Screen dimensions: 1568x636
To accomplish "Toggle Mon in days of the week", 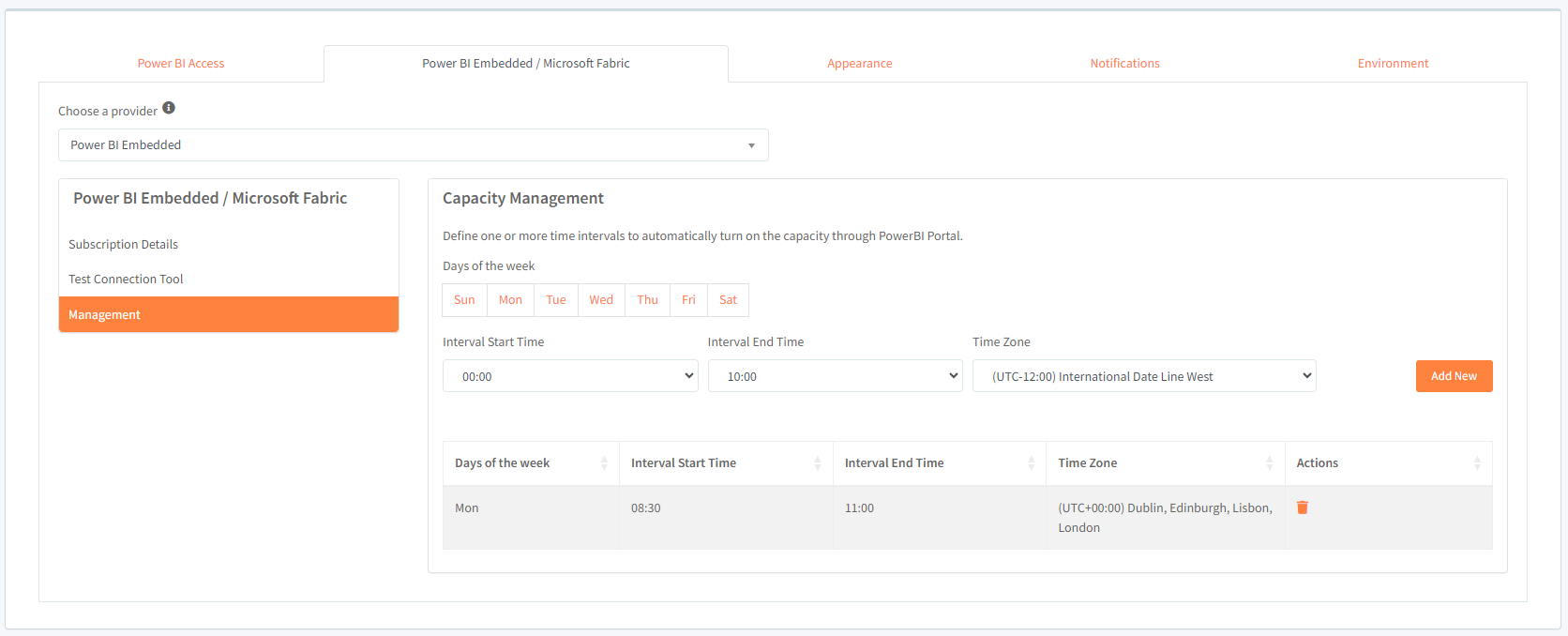I will coord(510,300).
